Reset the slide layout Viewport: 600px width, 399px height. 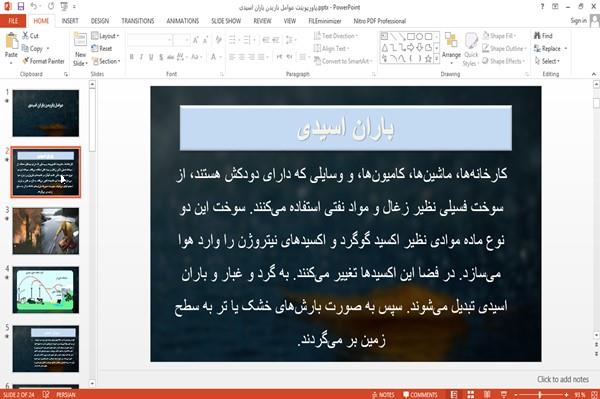[102, 49]
